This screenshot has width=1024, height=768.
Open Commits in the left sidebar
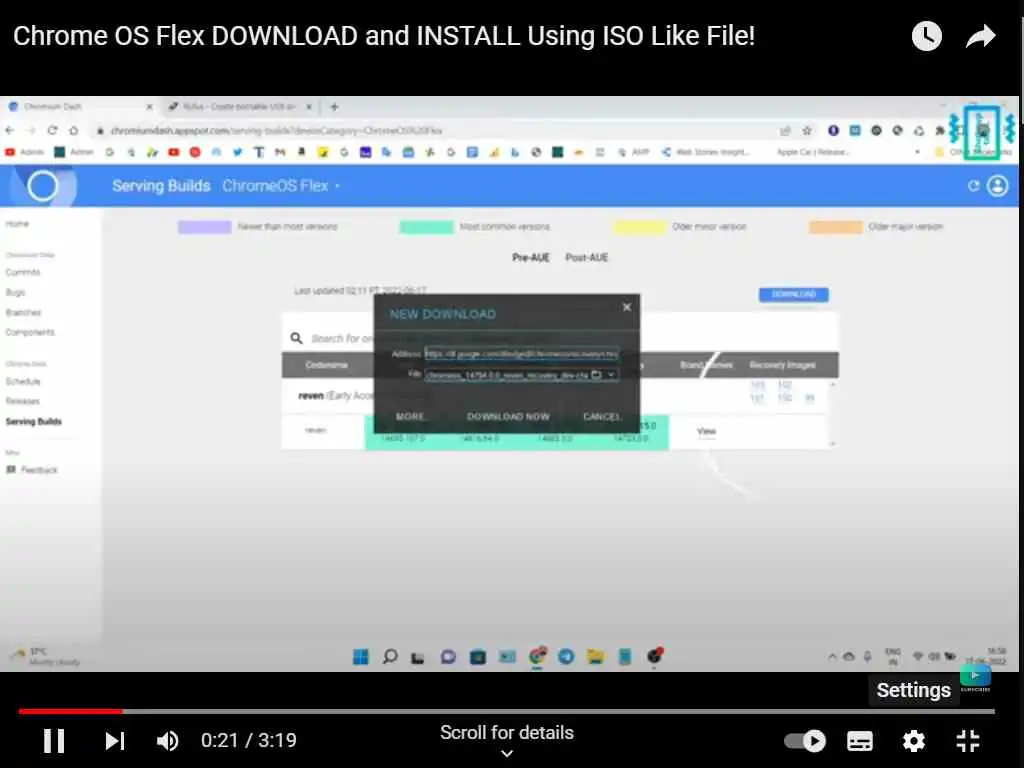23,272
